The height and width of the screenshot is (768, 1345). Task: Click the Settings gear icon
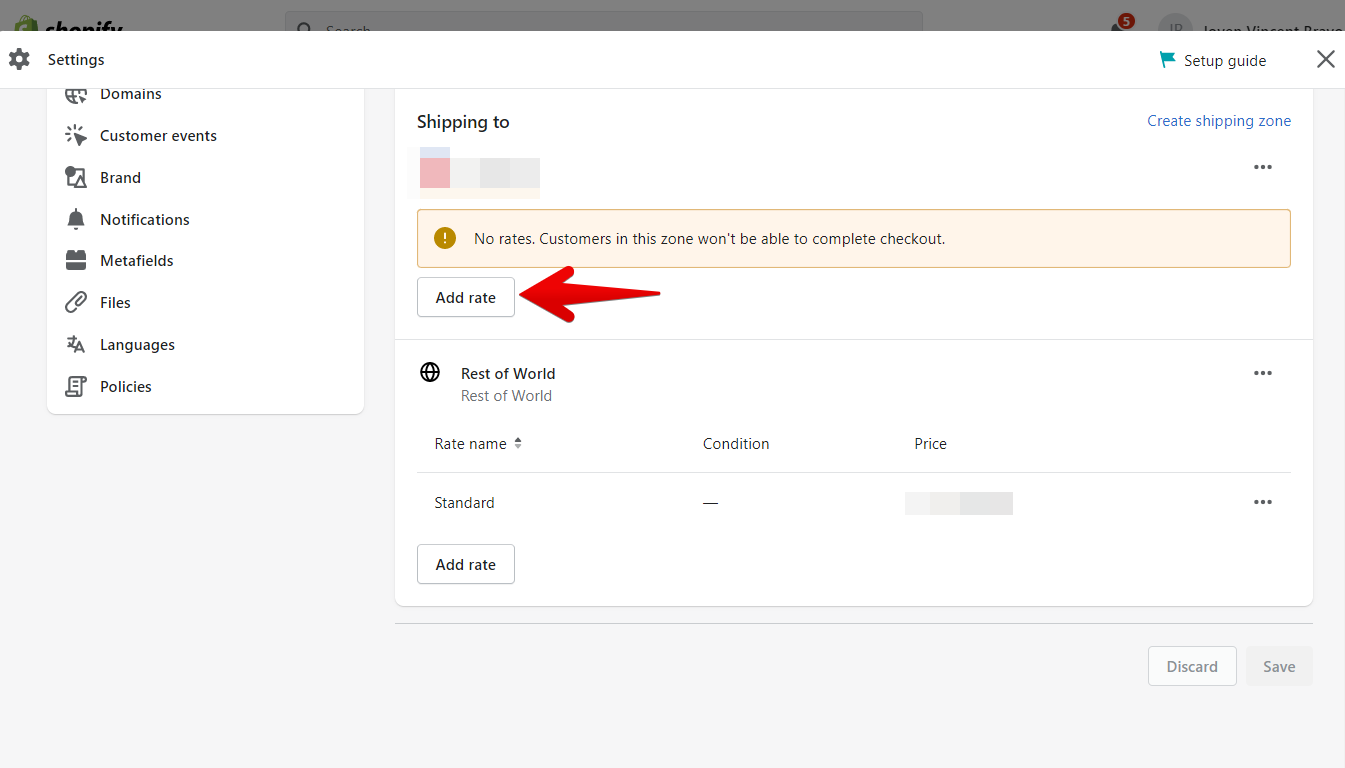click(19, 59)
